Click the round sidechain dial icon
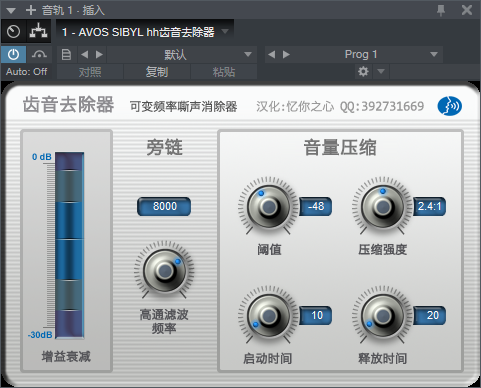Viewport: 481px width, 388px height. click(x=13, y=32)
